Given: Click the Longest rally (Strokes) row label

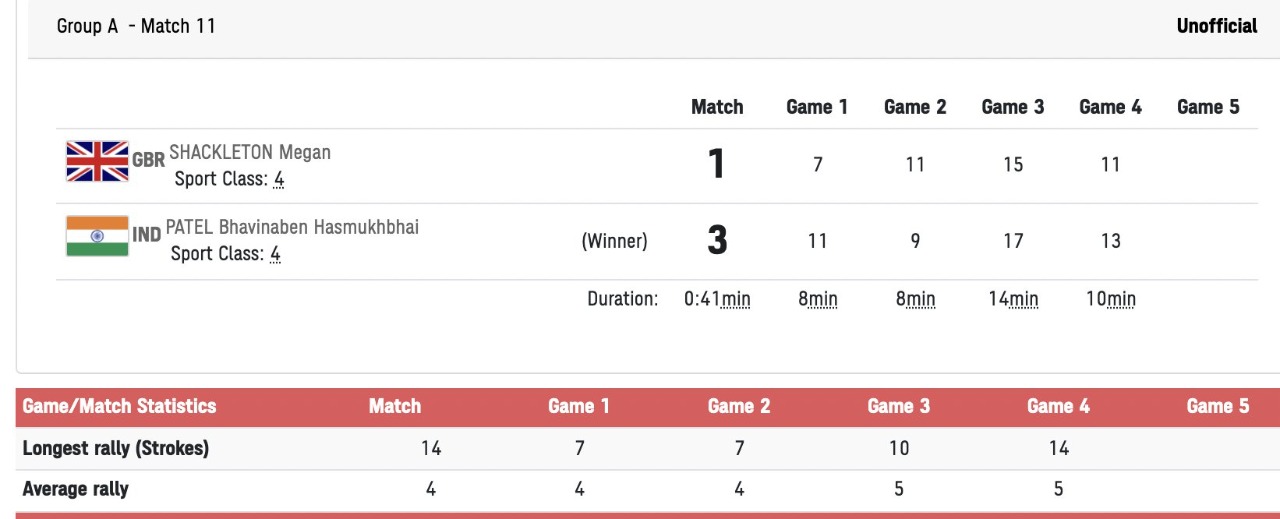Looking at the screenshot, I should point(116,448).
